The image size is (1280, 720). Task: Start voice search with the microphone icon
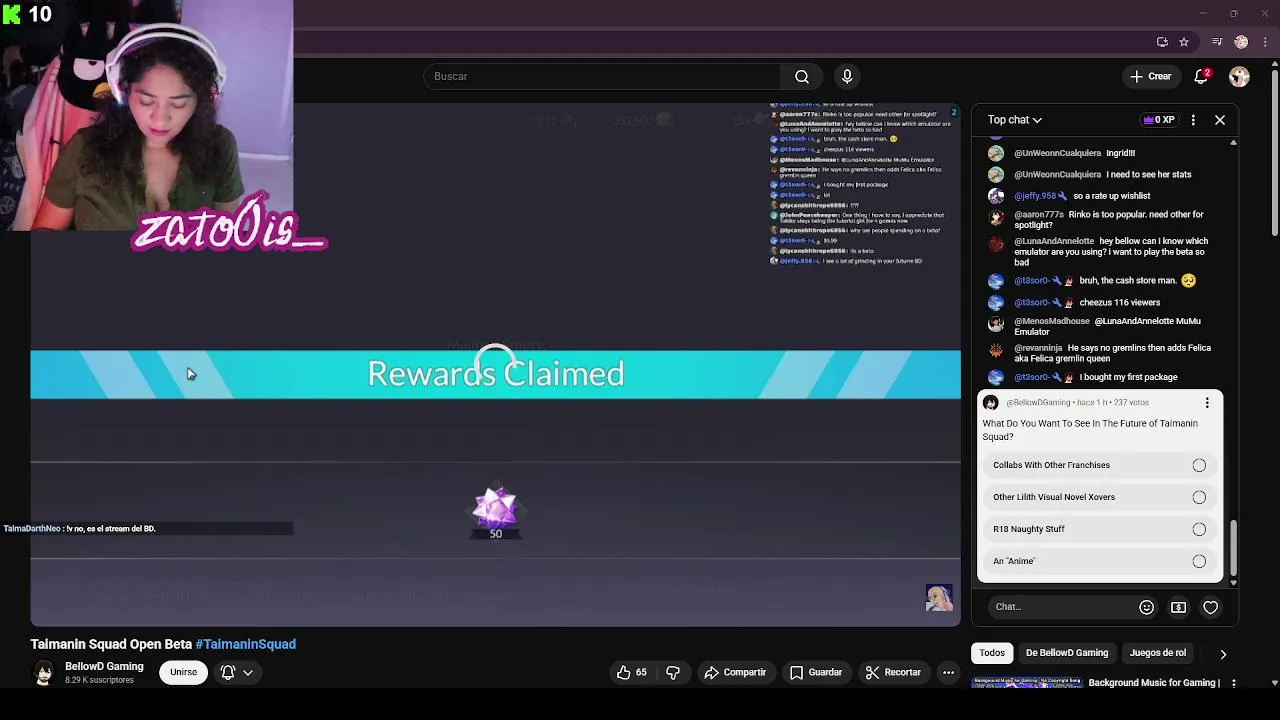[847, 76]
